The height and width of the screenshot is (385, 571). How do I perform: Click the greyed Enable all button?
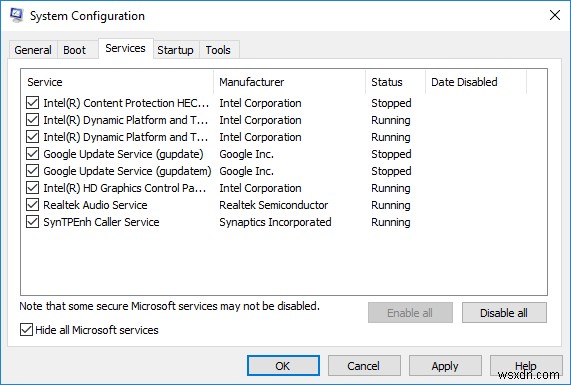coord(410,313)
